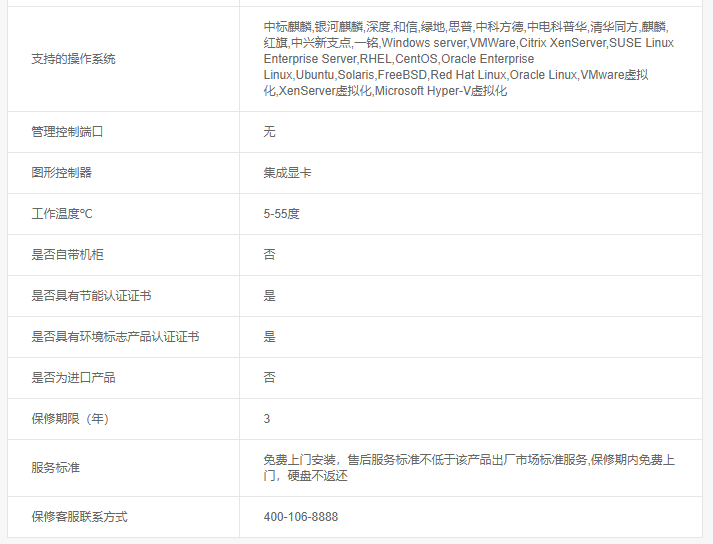Select the '是否具有节能认证证书' label
The image size is (713, 544).
coord(91,296)
